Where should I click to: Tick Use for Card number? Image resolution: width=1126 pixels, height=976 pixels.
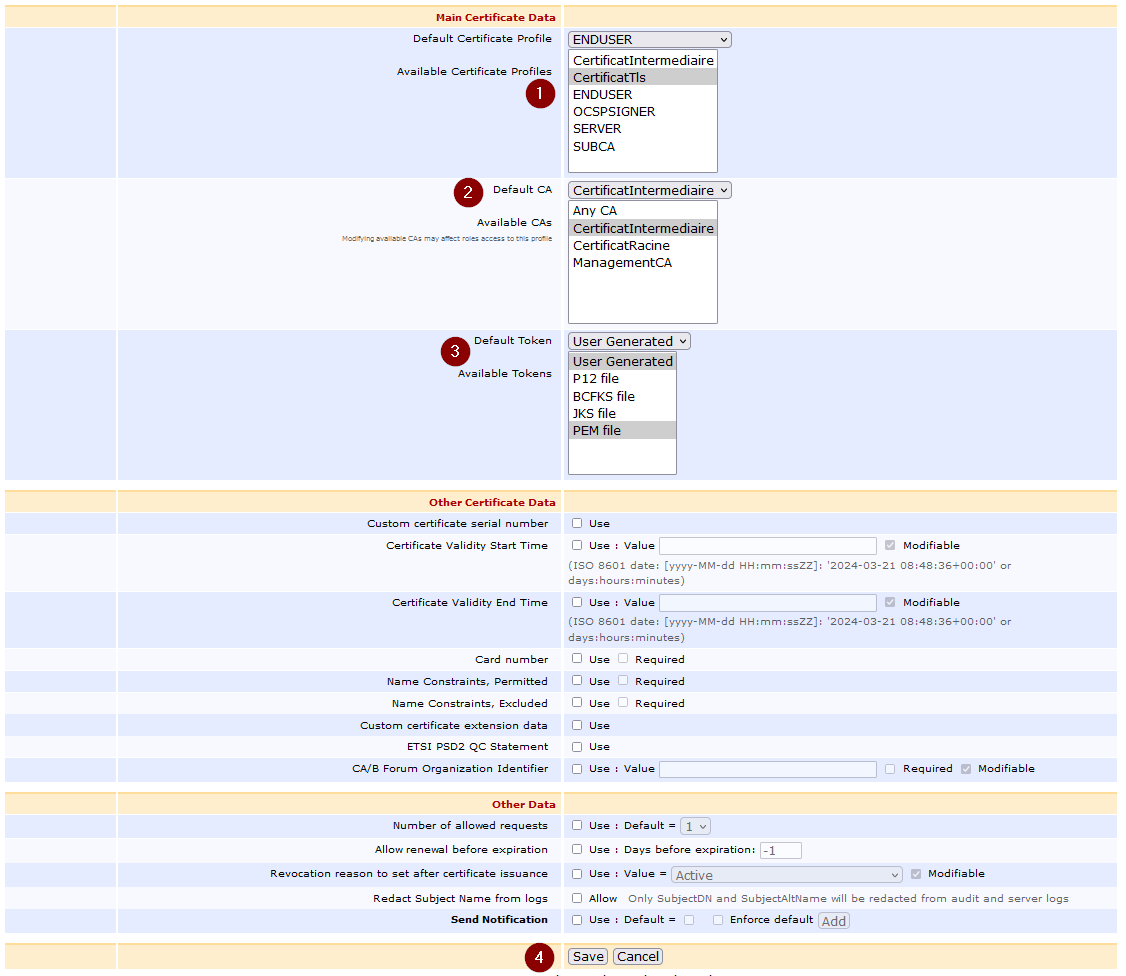pyautogui.click(x=577, y=659)
